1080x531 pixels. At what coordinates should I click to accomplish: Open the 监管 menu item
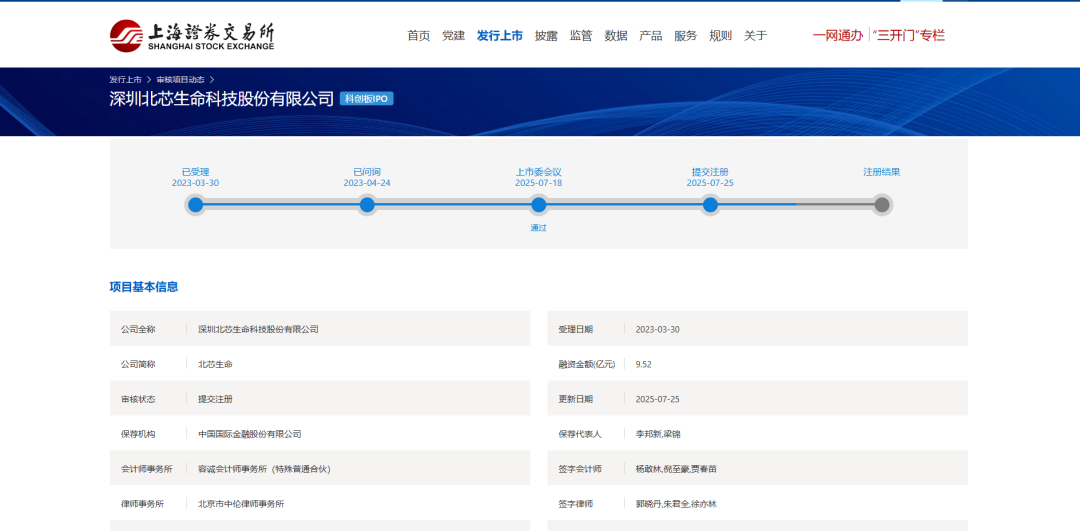pyautogui.click(x=581, y=36)
